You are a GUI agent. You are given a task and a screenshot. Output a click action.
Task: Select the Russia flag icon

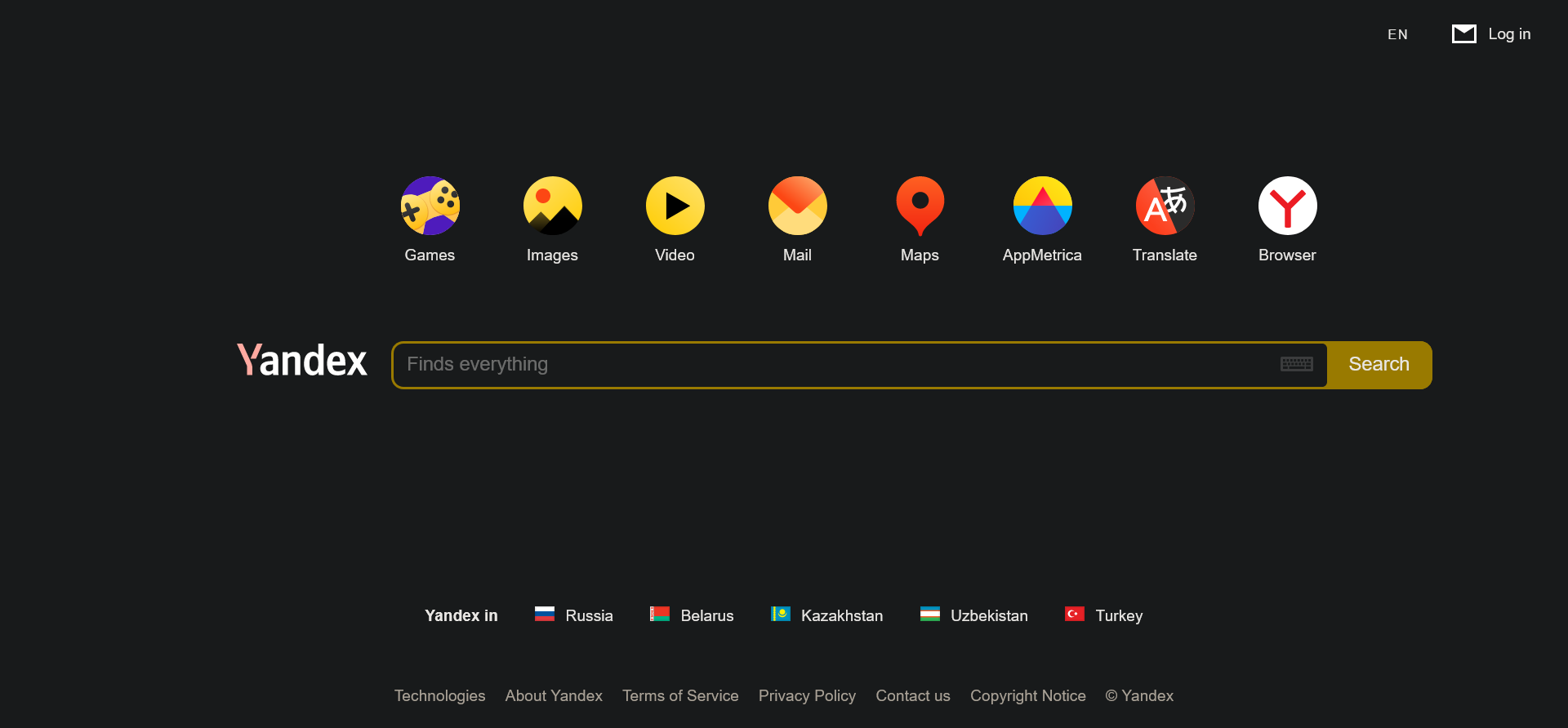(545, 614)
